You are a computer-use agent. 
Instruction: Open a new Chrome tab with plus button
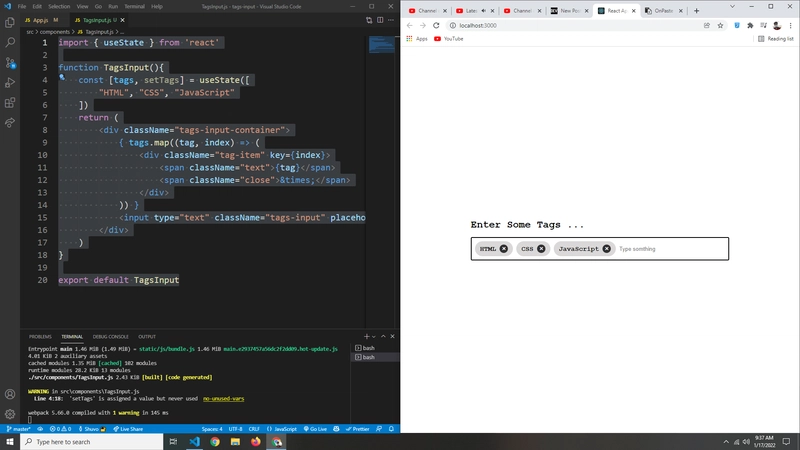(x=696, y=11)
